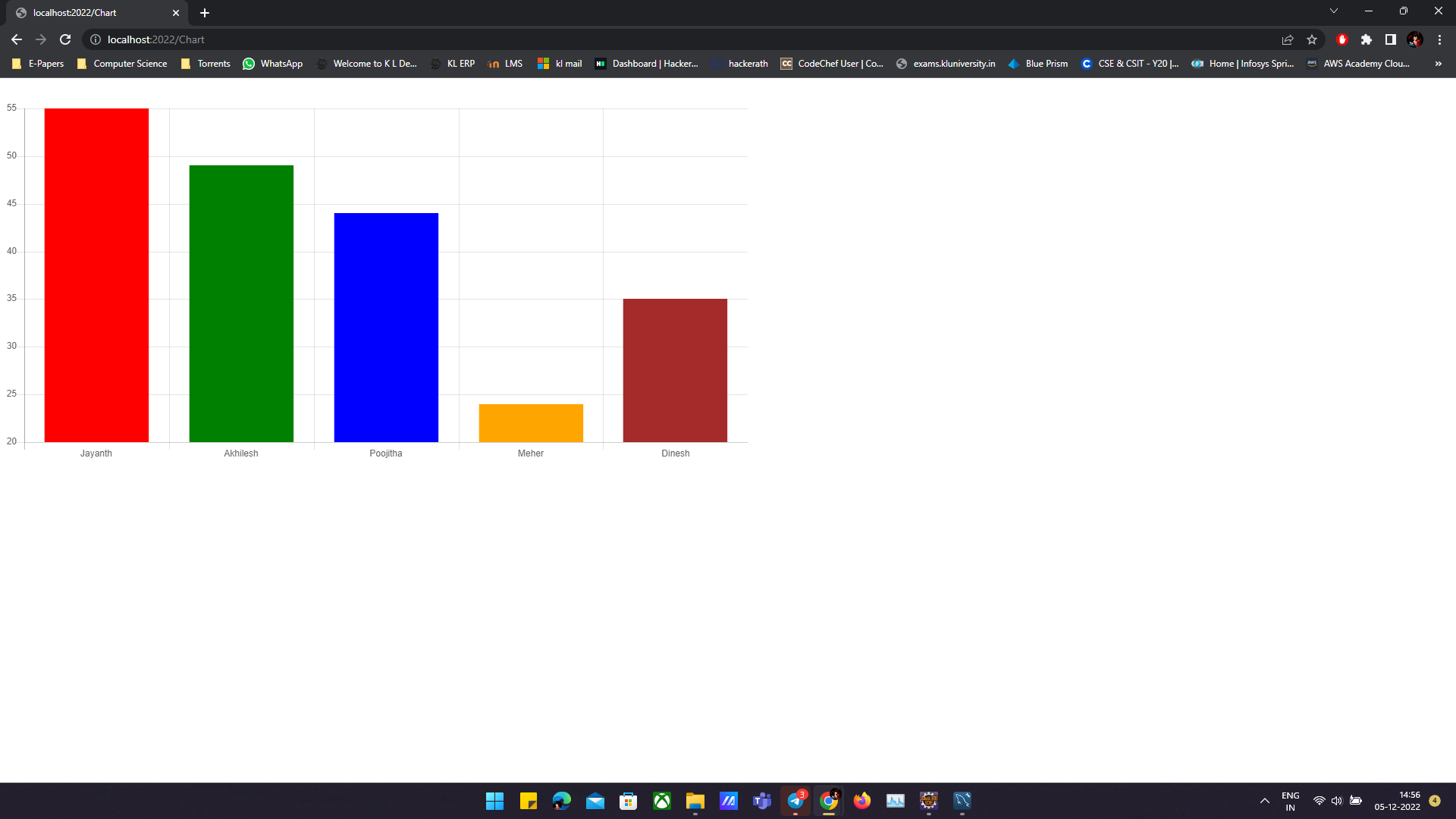Click the orange Meher bar

click(x=531, y=422)
